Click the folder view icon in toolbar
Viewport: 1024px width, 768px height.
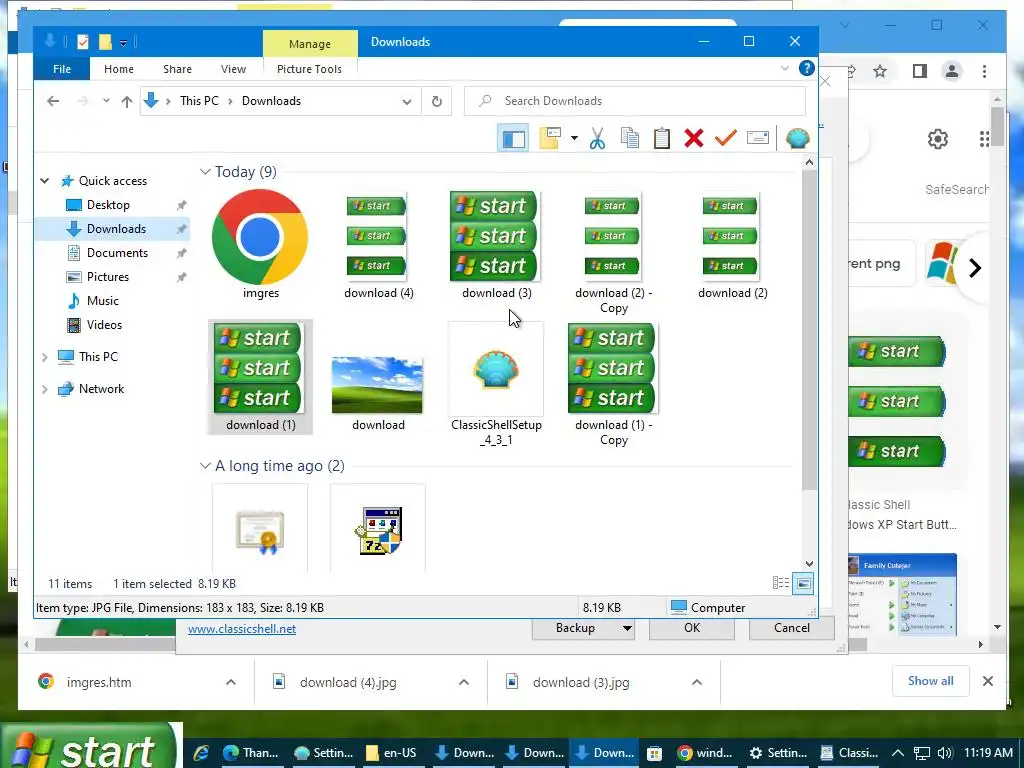[x=550, y=138]
